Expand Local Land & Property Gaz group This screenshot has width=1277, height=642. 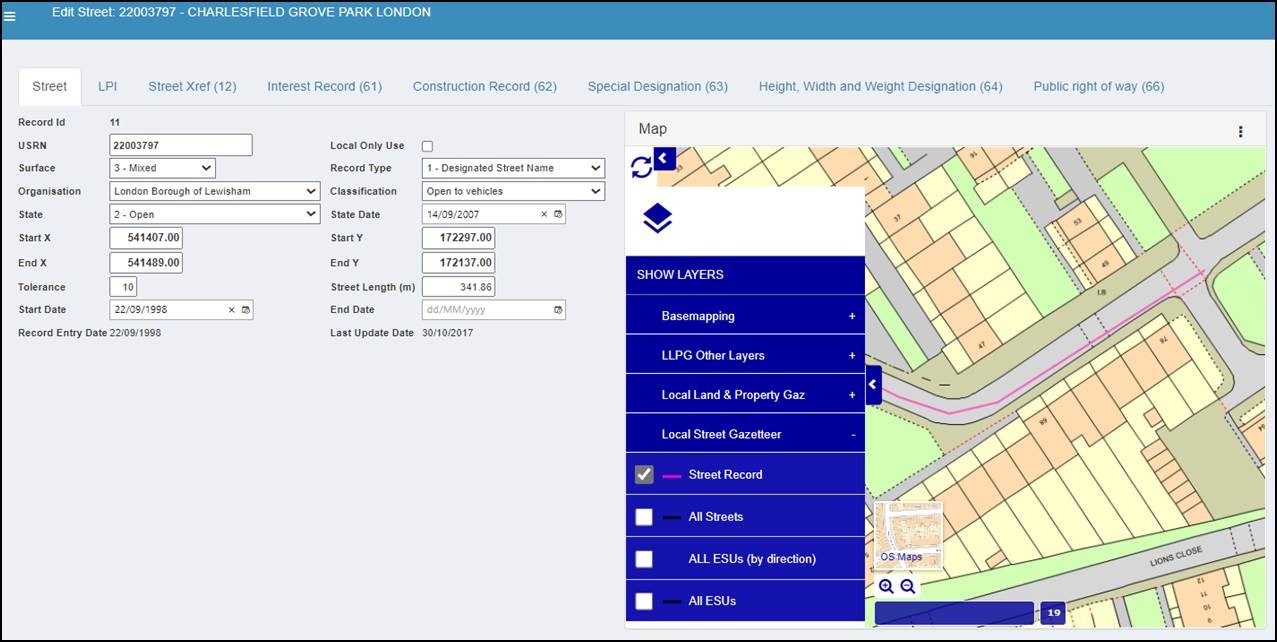tap(745, 394)
